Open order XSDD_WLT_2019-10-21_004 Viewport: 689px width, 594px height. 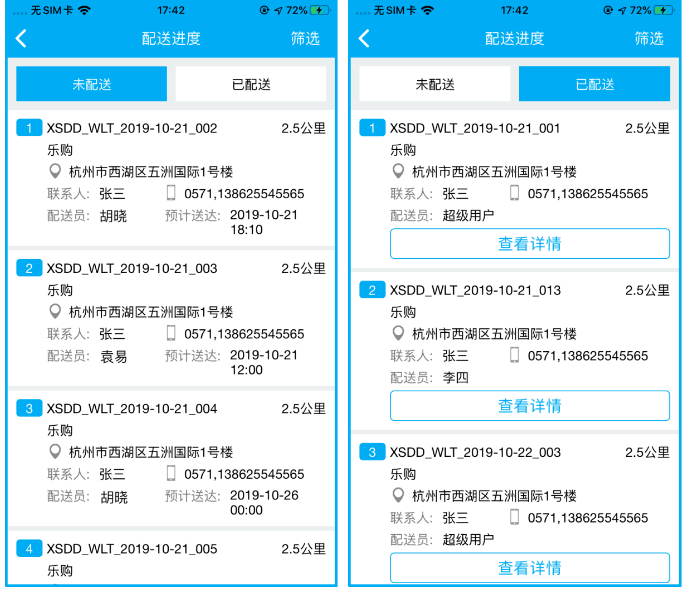[171, 458]
